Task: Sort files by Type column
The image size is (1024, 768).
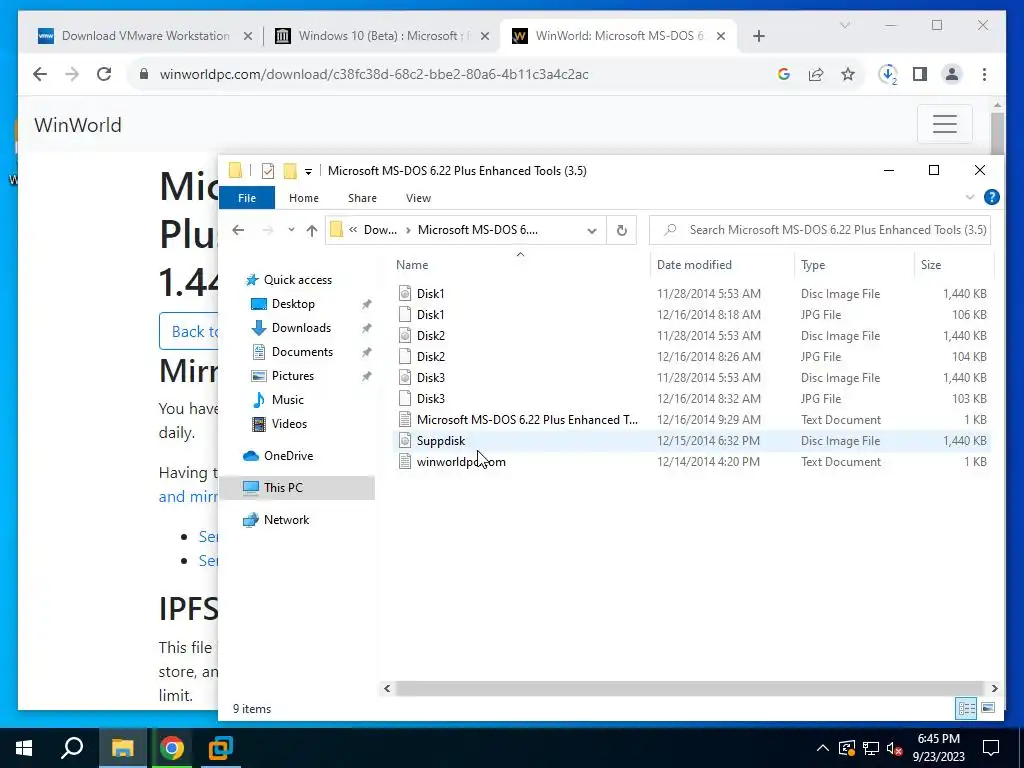Action: 813,264
